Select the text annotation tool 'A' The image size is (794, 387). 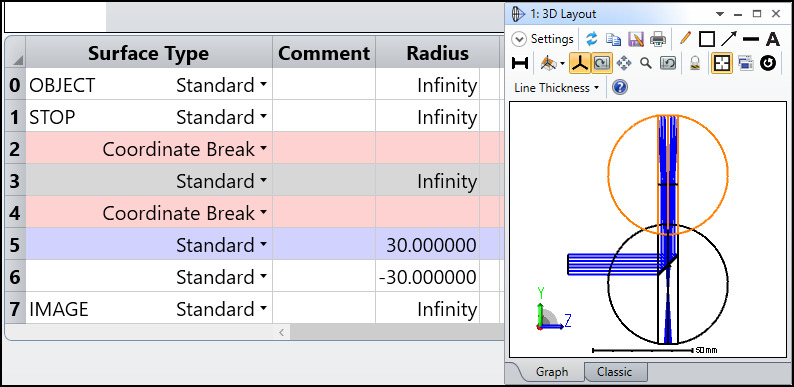click(x=772, y=39)
